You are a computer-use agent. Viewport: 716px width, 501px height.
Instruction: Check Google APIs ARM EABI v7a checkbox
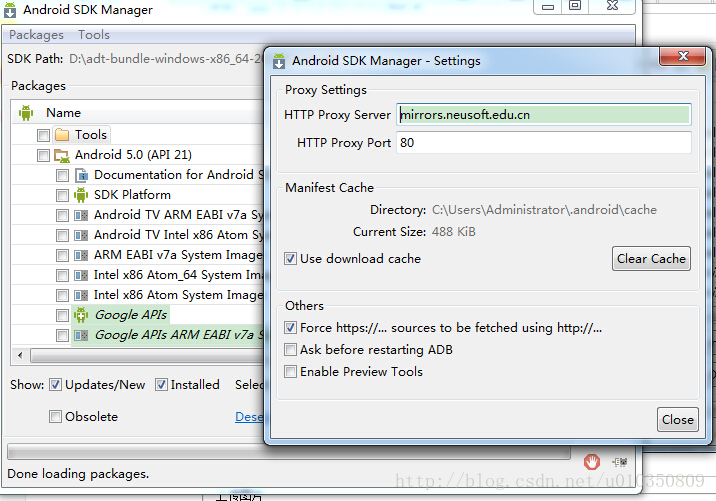point(63,336)
